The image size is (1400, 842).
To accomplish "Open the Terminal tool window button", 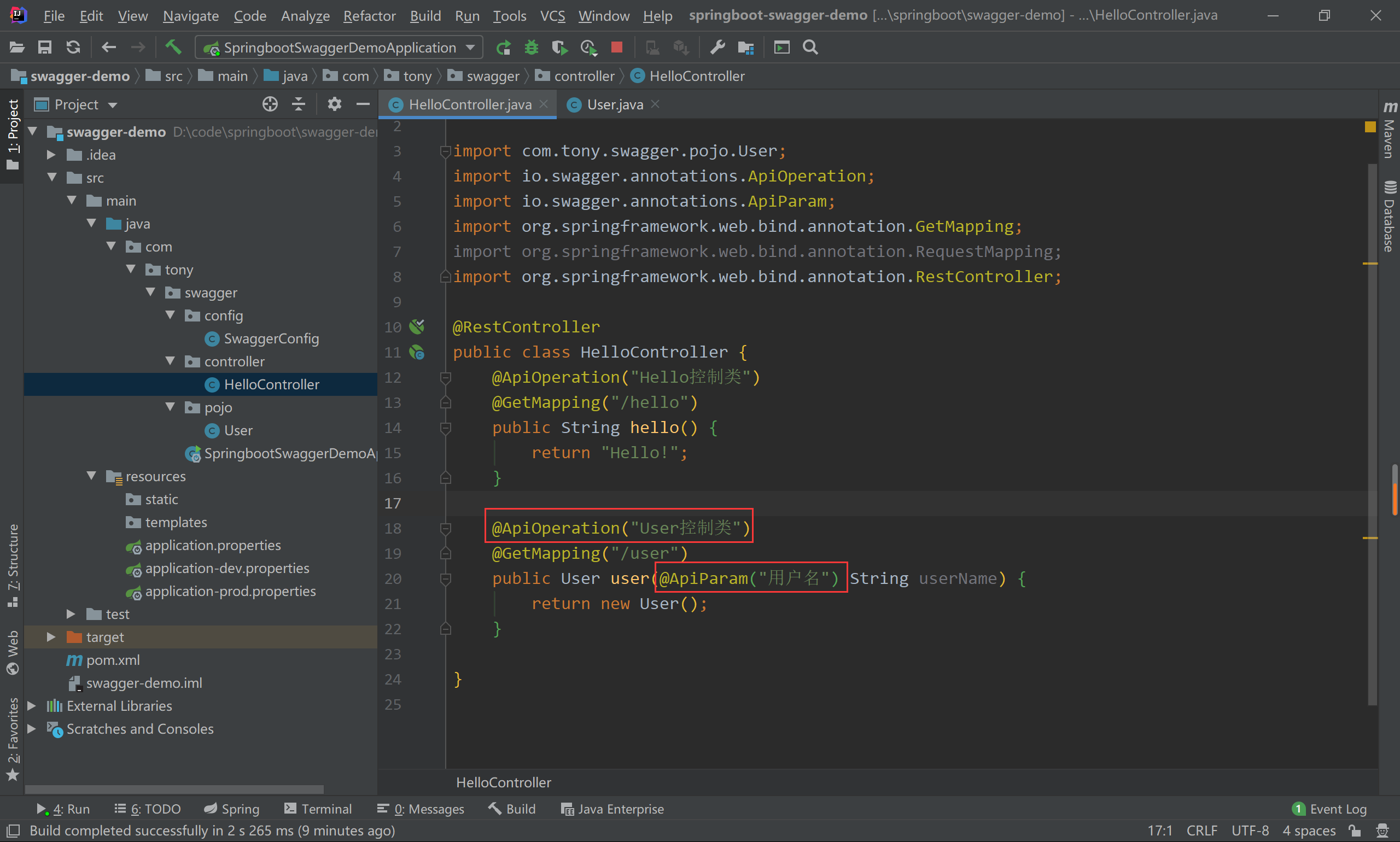I will 318,809.
